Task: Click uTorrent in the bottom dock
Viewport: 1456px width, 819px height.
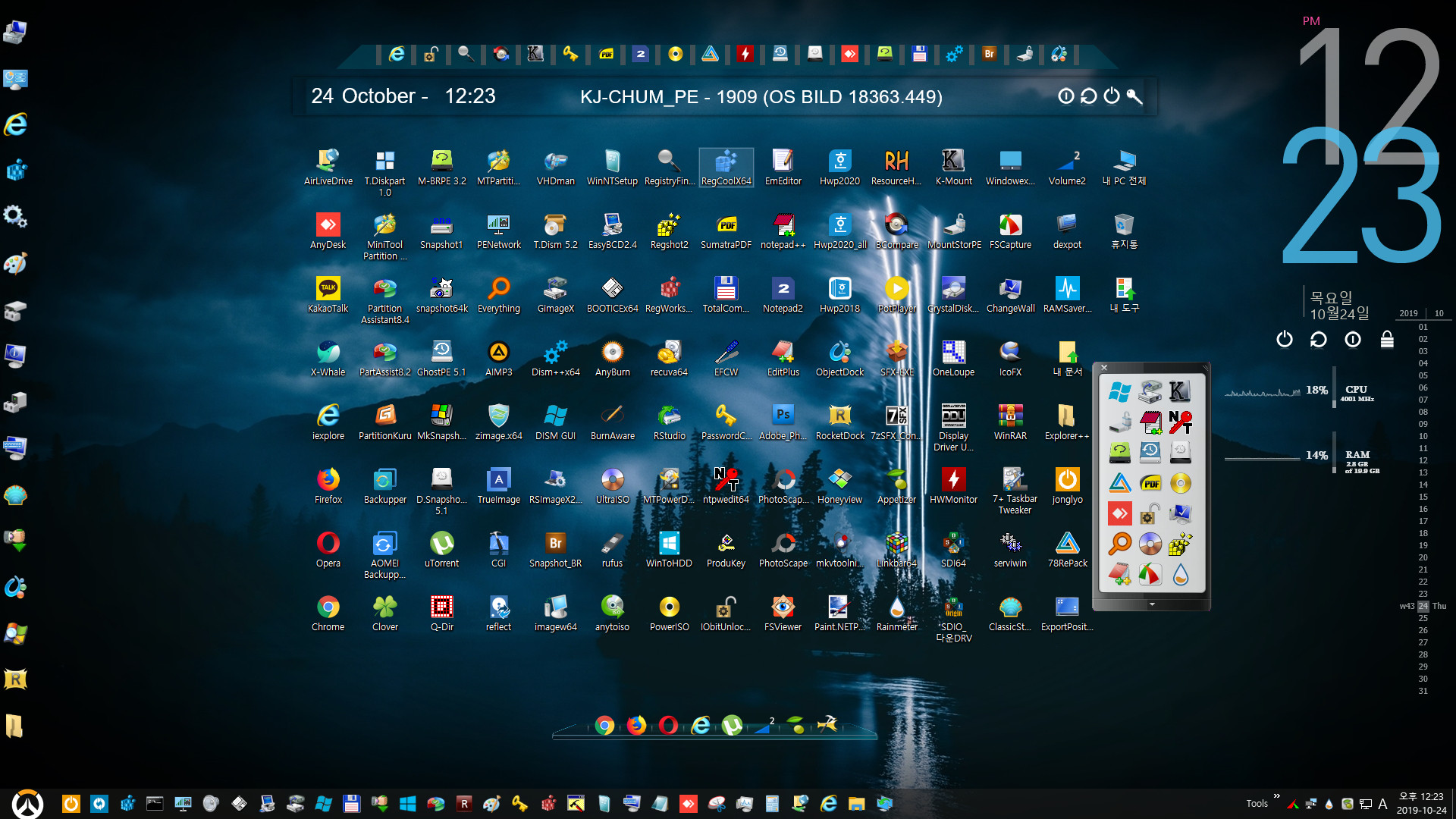Action: [x=732, y=726]
